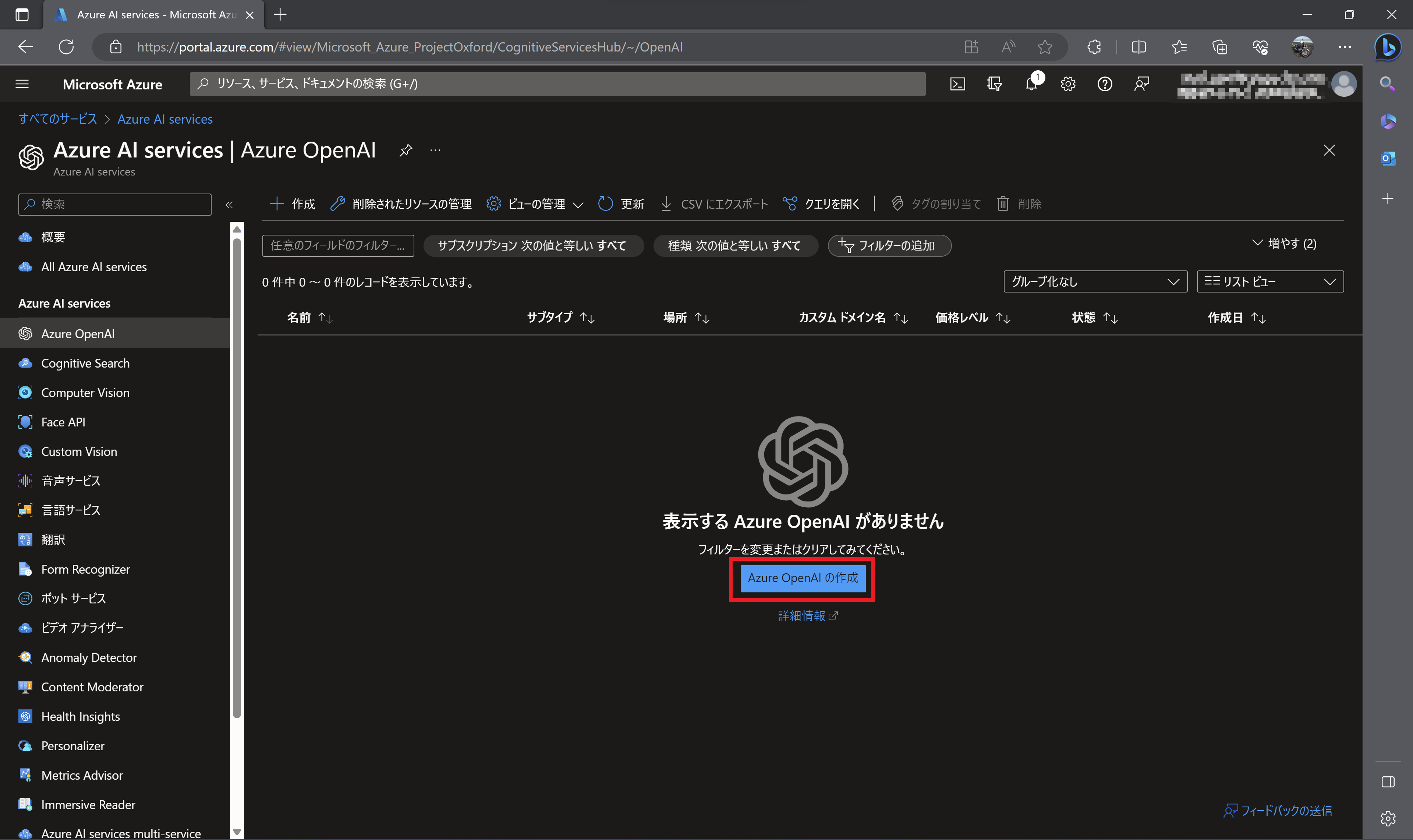This screenshot has height=840, width=1413.
Task: Sort by 状態 column
Action: [1094, 318]
